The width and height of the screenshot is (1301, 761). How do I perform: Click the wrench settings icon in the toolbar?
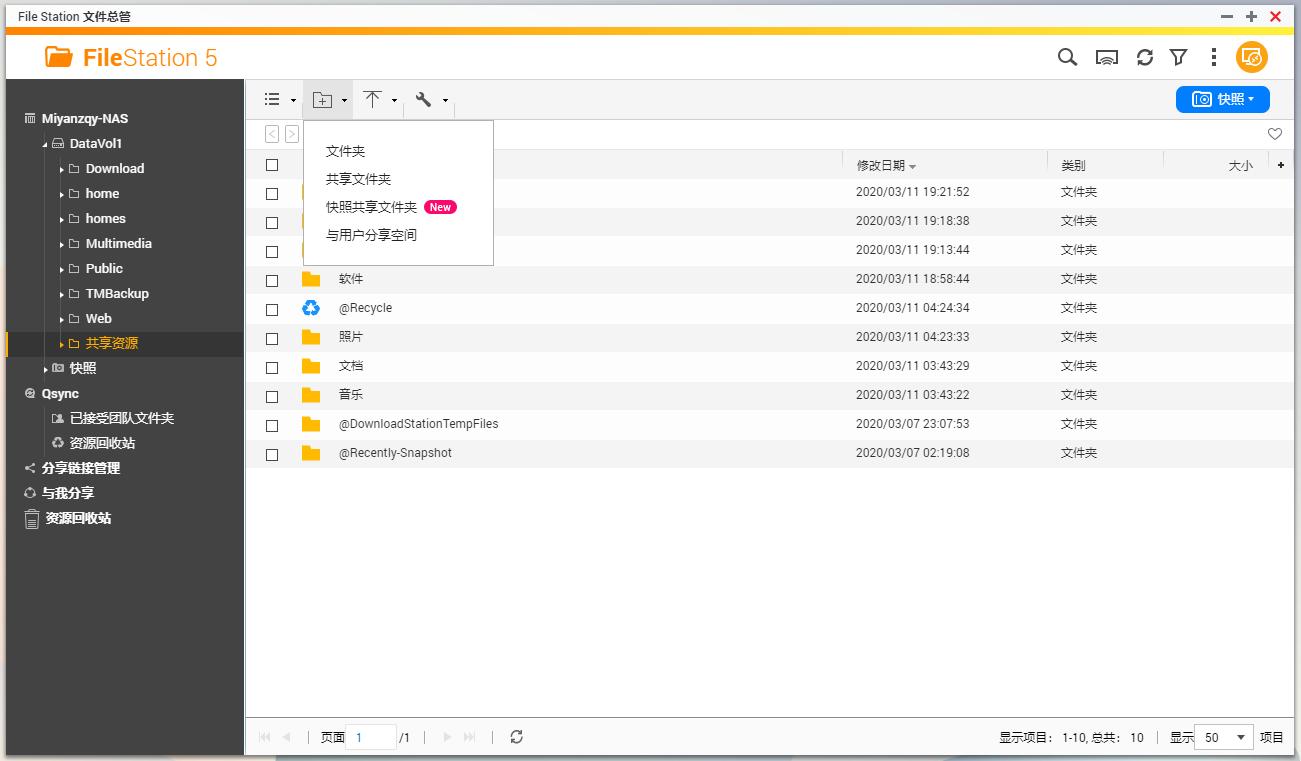click(423, 99)
